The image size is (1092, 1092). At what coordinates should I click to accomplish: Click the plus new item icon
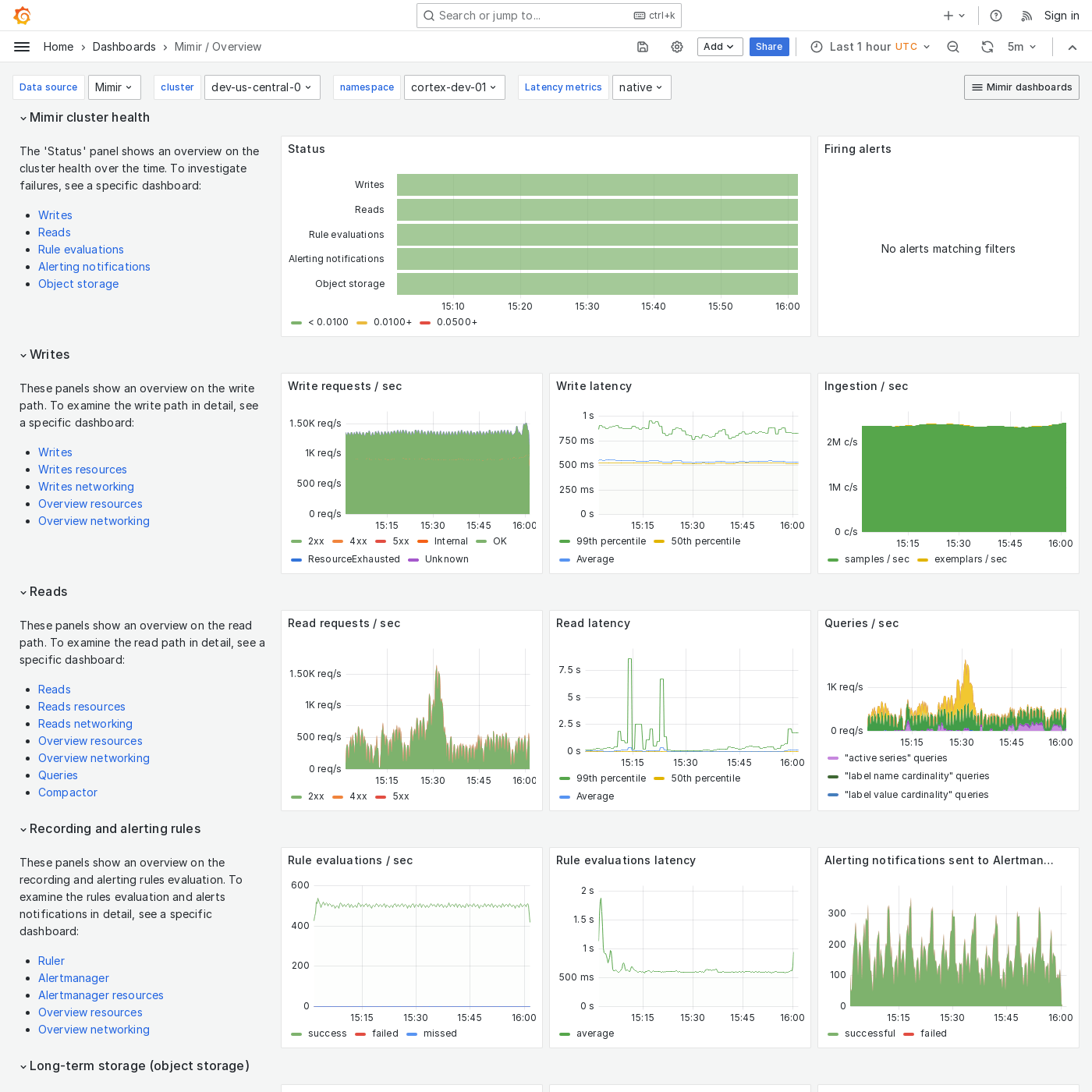[954, 16]
